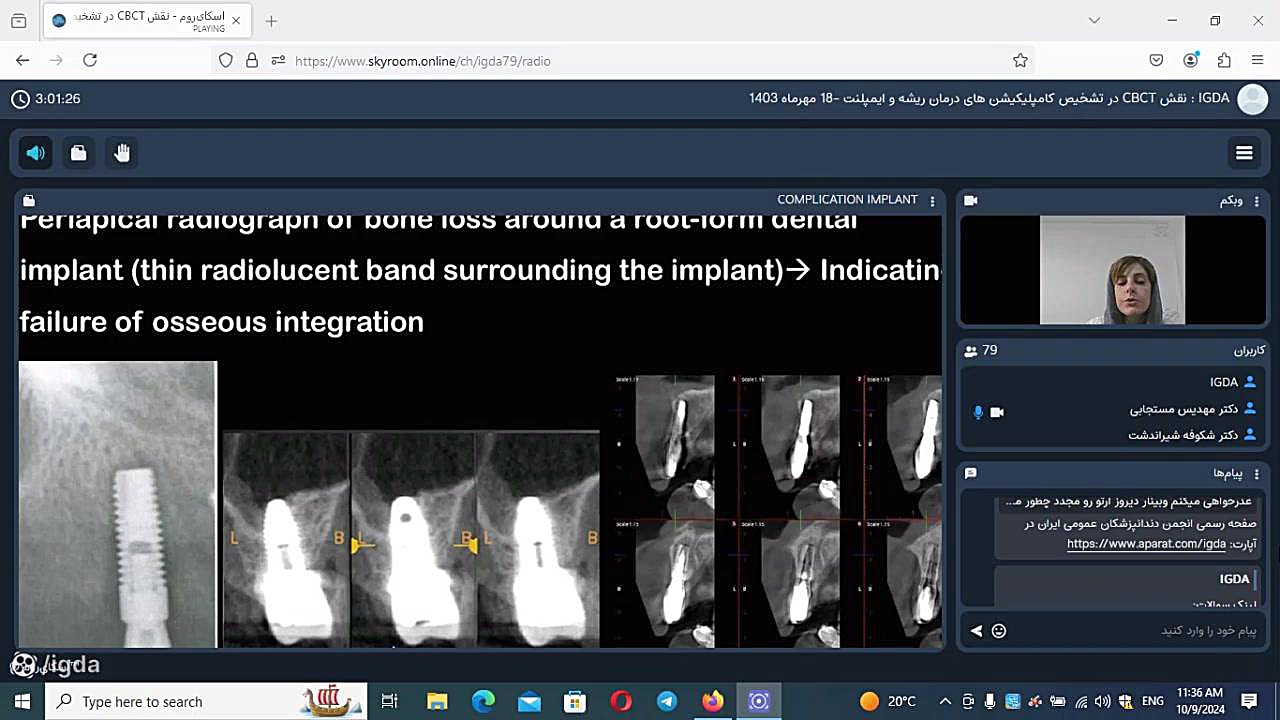Open the webcam panel three-dot menu

pyautogui.click(x=1257, y=201)
